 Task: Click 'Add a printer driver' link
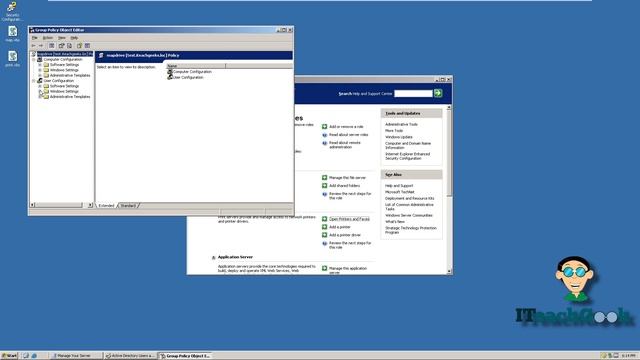tap(345, 235)
